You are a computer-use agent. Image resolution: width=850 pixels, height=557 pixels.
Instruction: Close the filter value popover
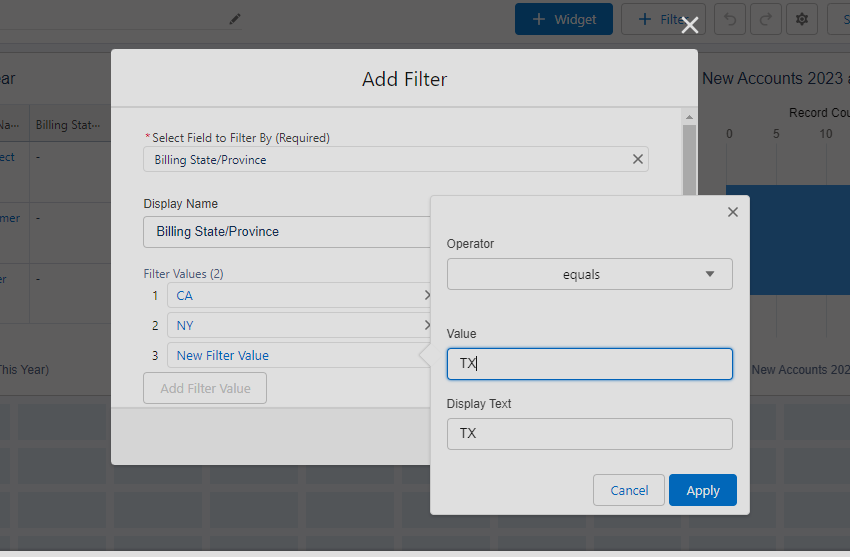(732, 212)
